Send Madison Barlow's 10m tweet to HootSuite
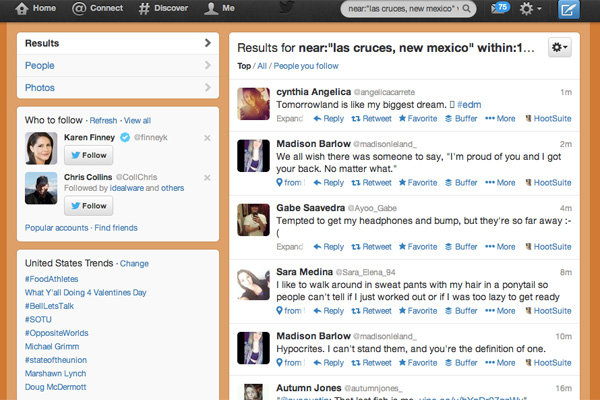The width and height of the screenshot is (600, 400). (x=548, y=363)
